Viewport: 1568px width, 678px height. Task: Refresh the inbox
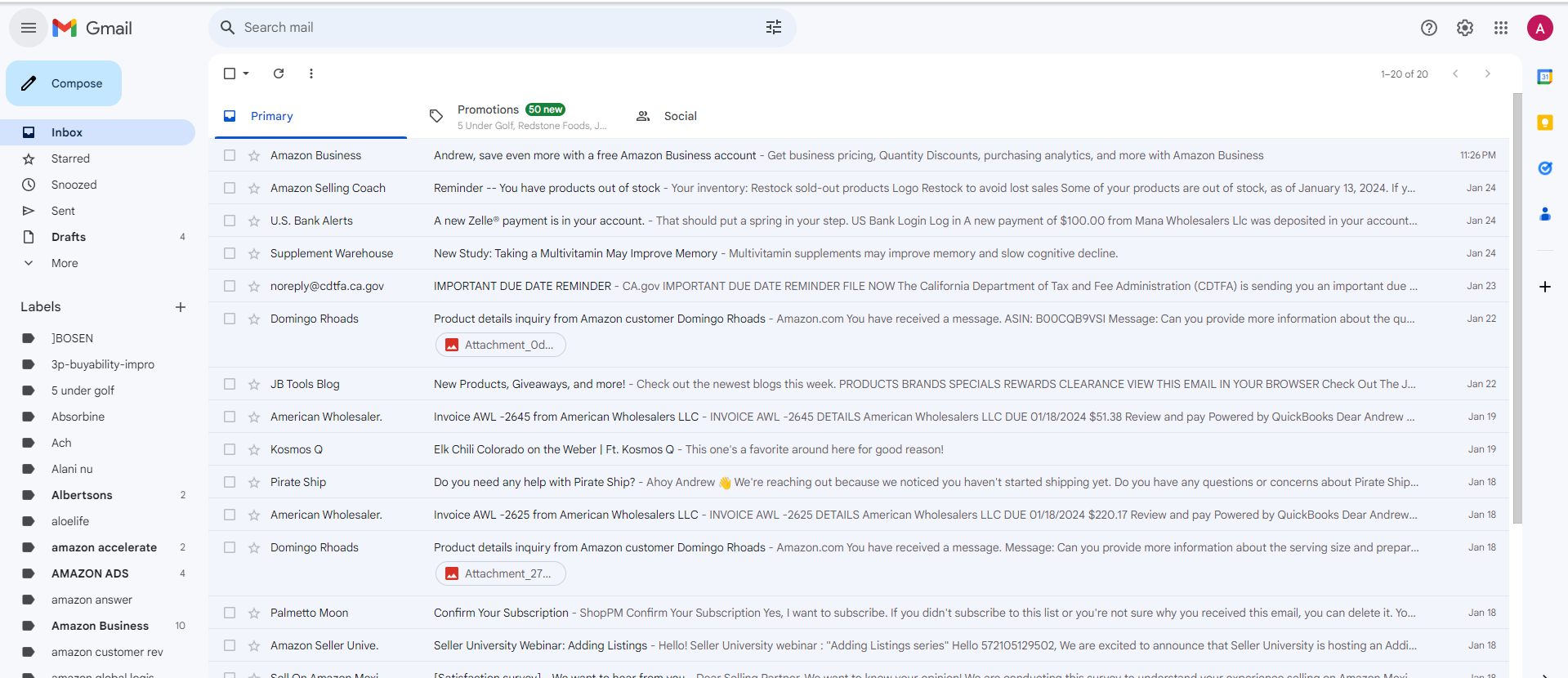[279, 74]
